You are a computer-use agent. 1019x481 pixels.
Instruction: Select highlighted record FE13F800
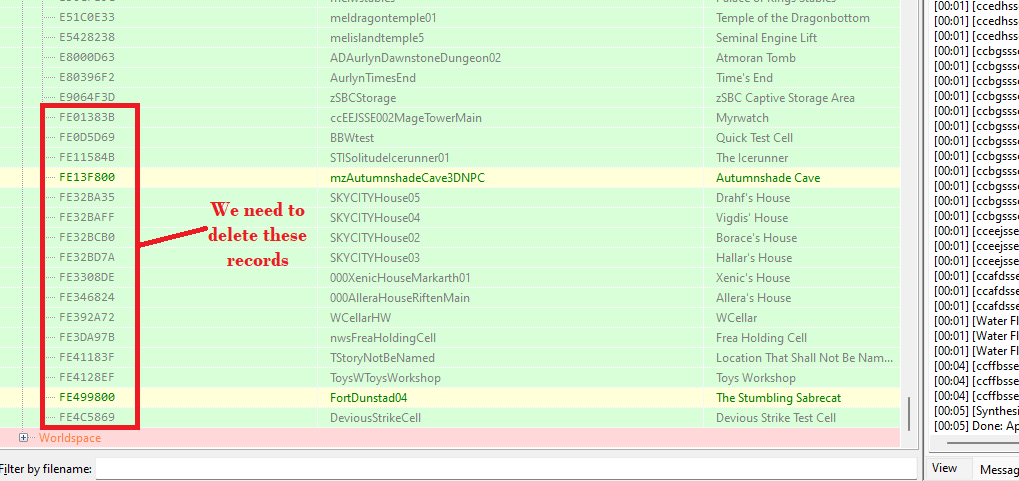click(87, 177)
